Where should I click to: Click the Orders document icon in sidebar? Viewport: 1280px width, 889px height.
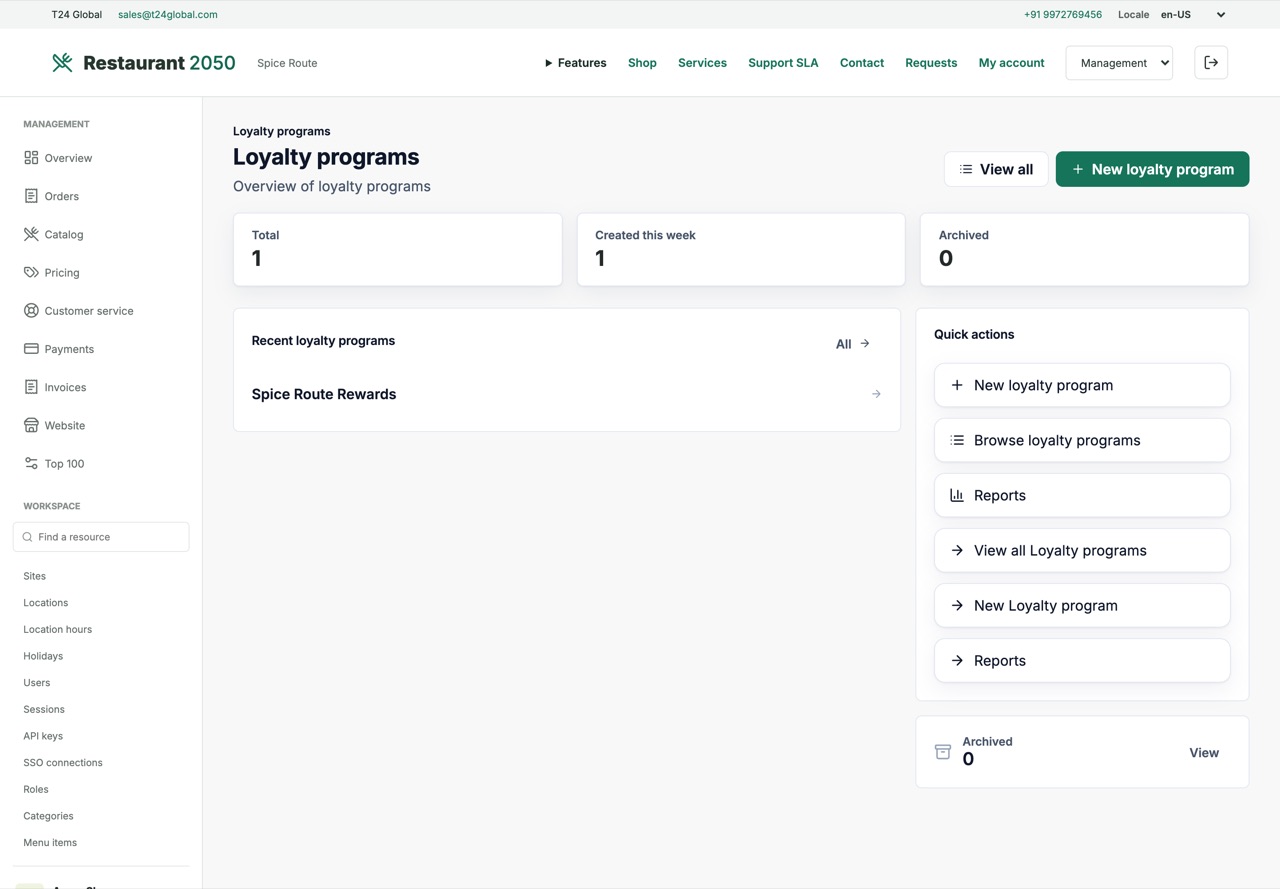(x=31, y=196)
